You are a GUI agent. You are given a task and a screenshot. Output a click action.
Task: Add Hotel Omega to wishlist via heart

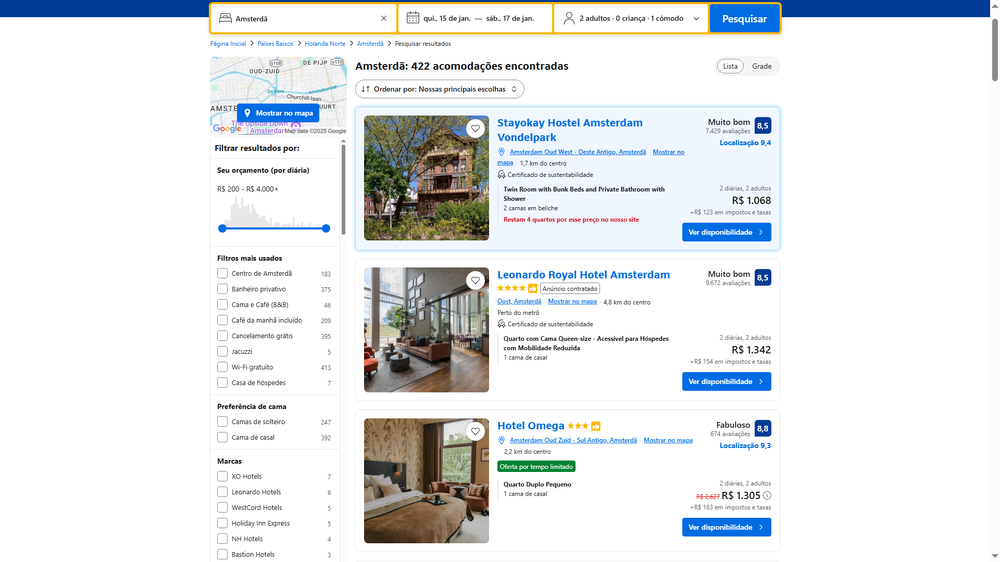click(476, 431)
